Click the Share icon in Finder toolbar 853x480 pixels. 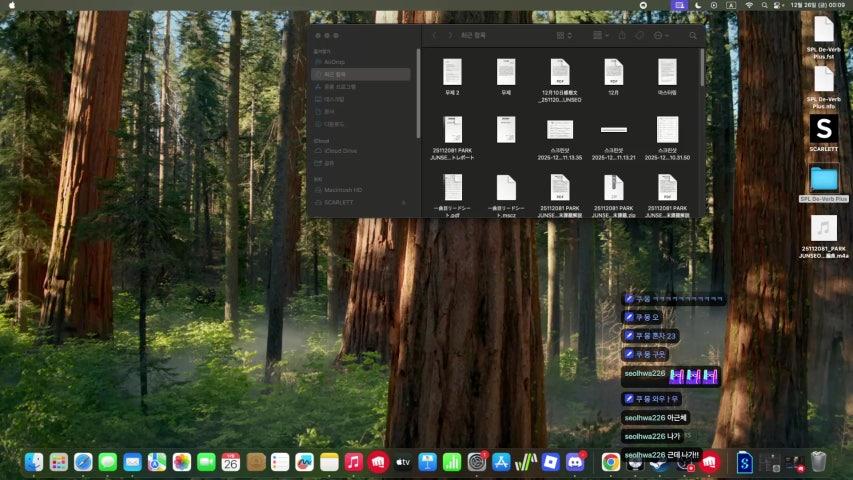coord(621,35)
